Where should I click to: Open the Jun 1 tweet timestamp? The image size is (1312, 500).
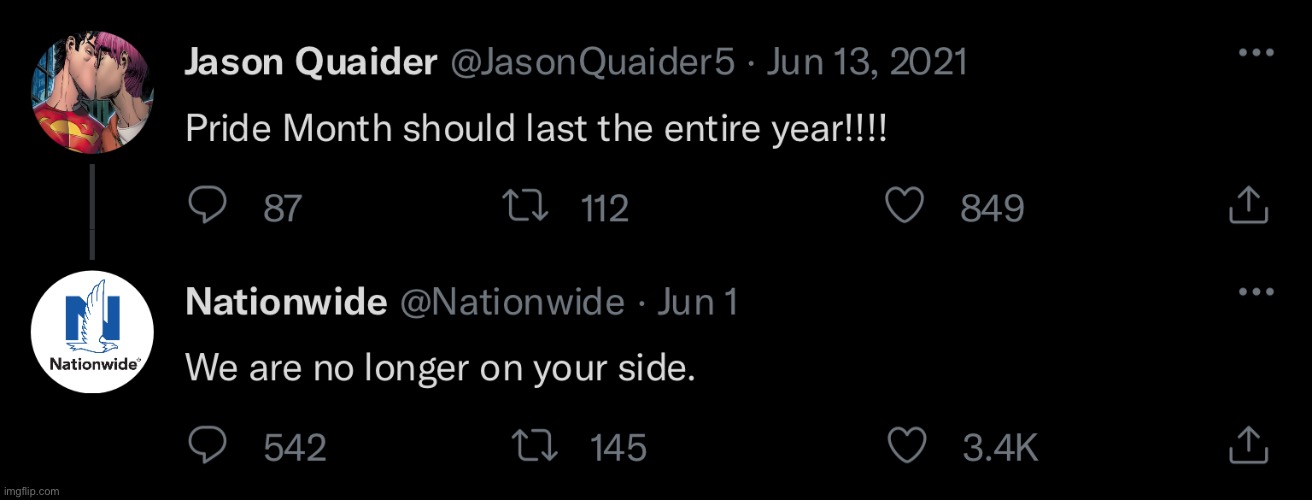click(696, 301)
